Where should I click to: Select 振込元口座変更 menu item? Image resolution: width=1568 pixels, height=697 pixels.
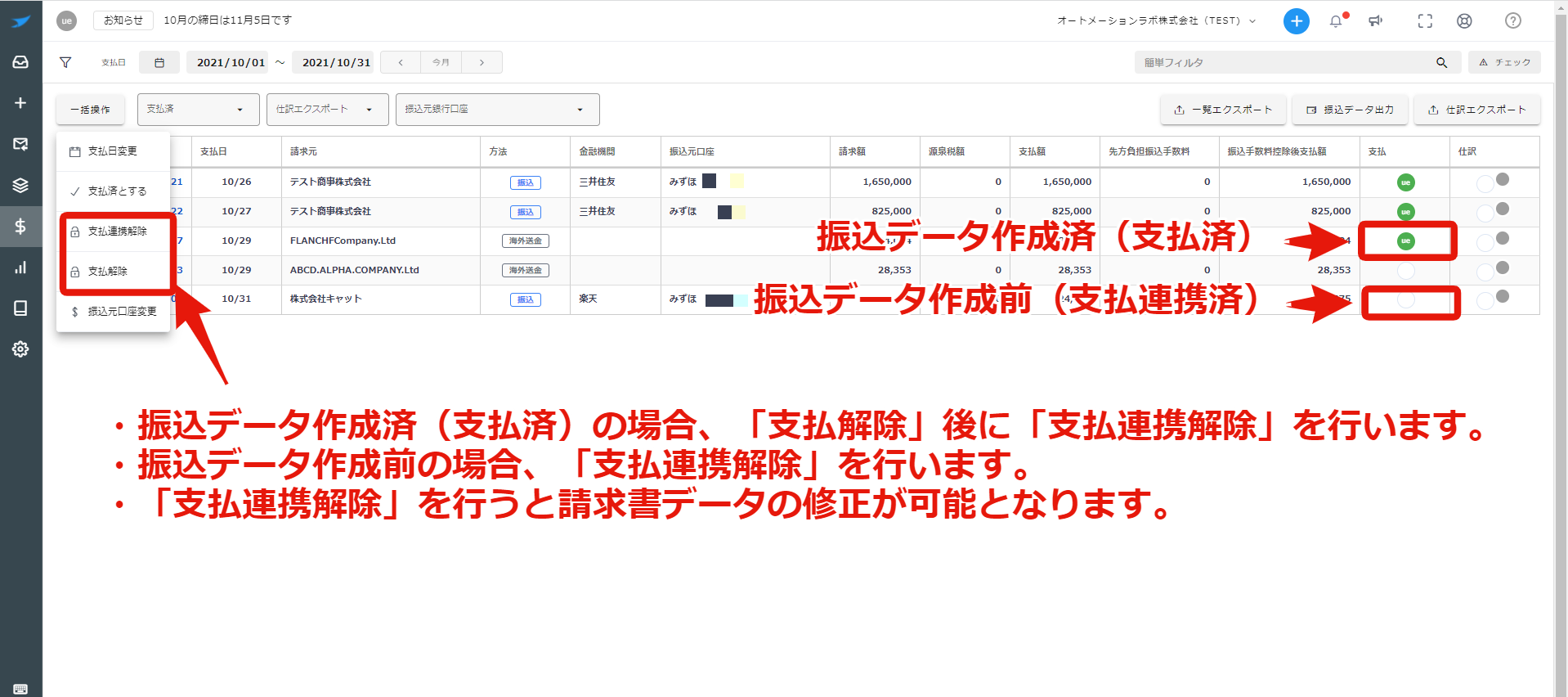click(113, 312)
